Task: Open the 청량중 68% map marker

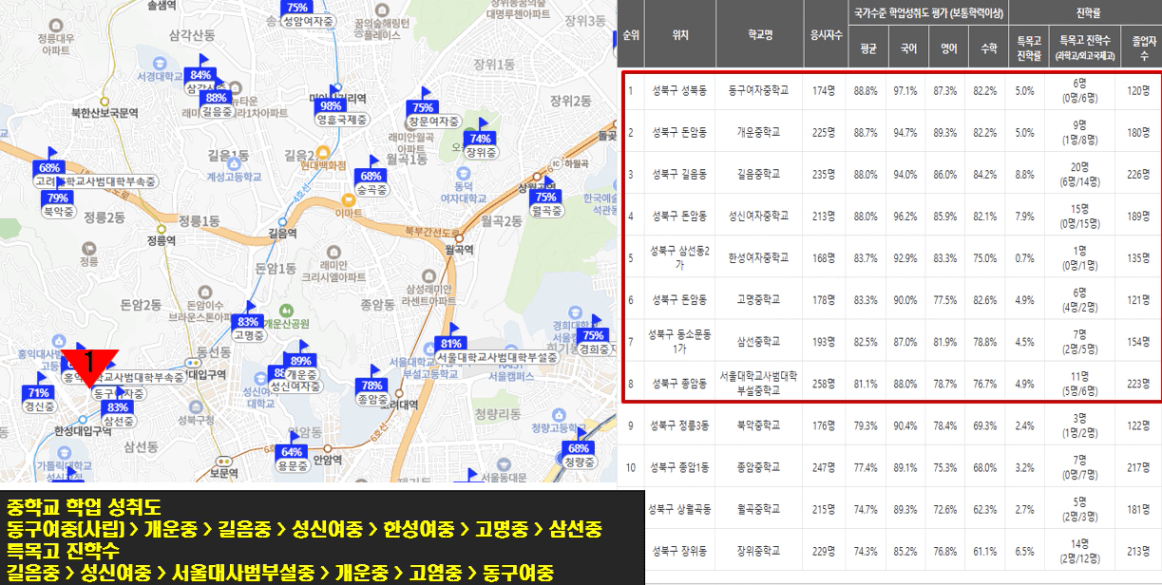Action: click(578, 449)
